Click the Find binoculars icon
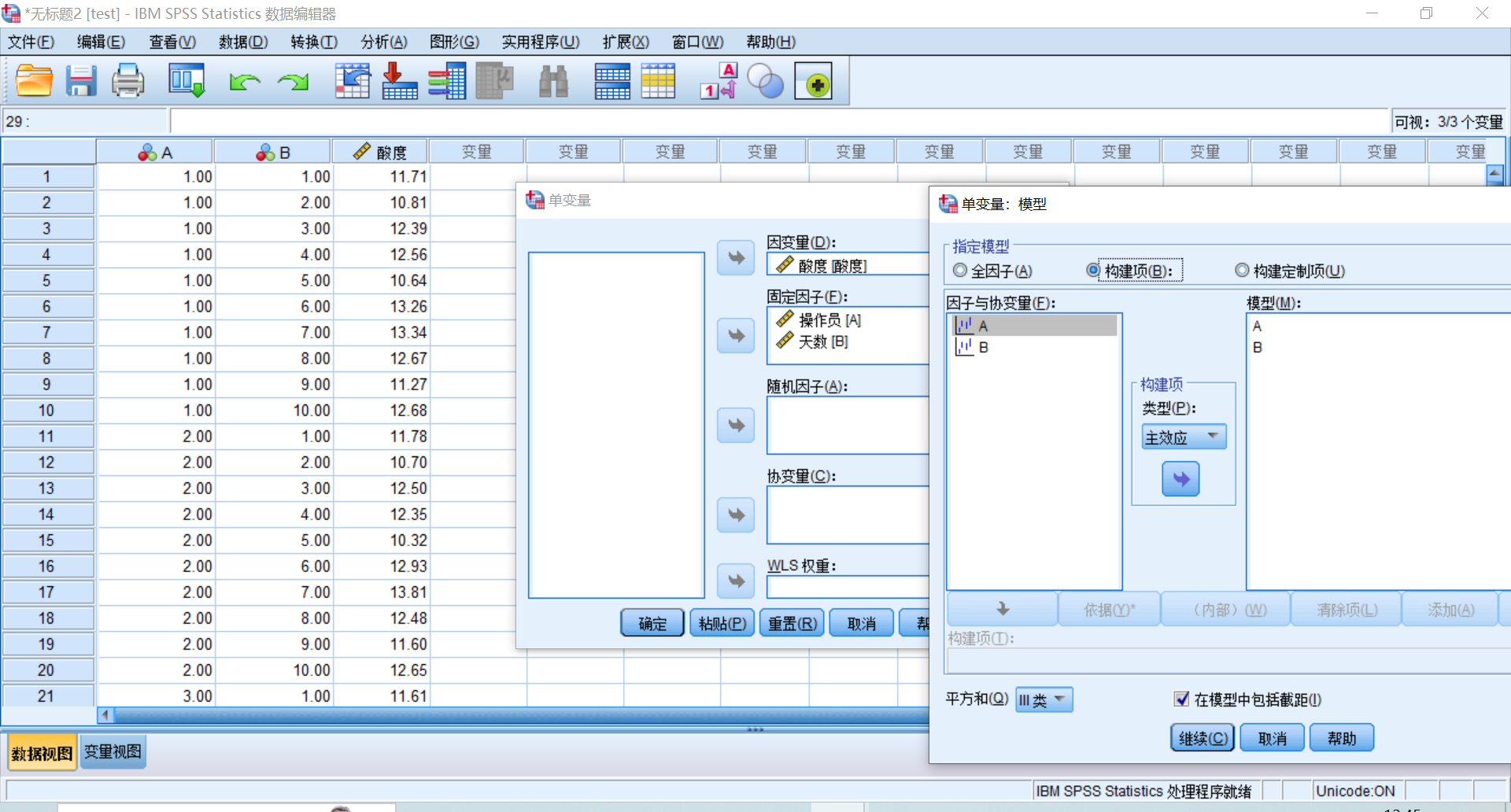The width and height of the screenshot is (1511, 812). pos(553,81)
